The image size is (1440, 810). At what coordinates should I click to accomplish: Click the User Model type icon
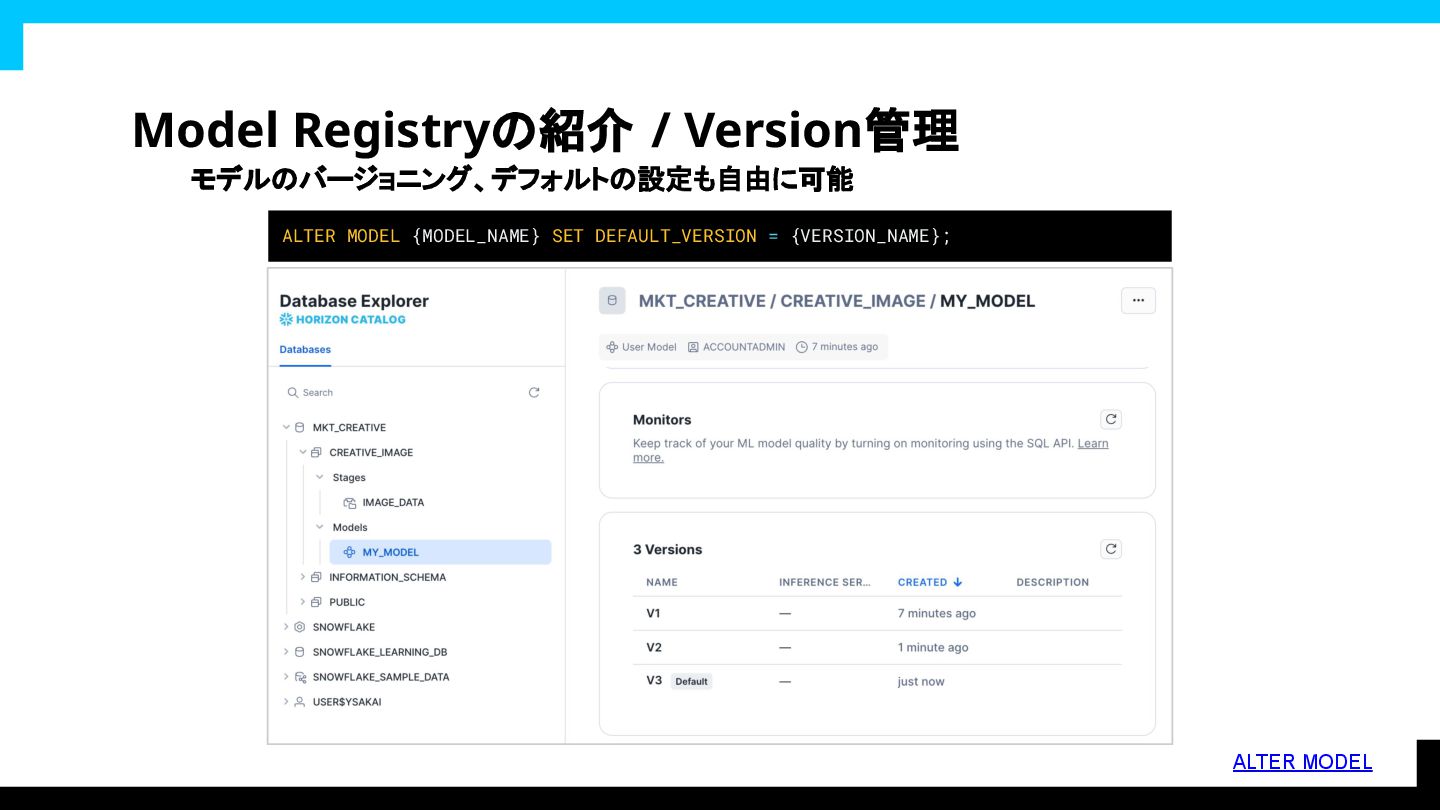click(612, 347)
